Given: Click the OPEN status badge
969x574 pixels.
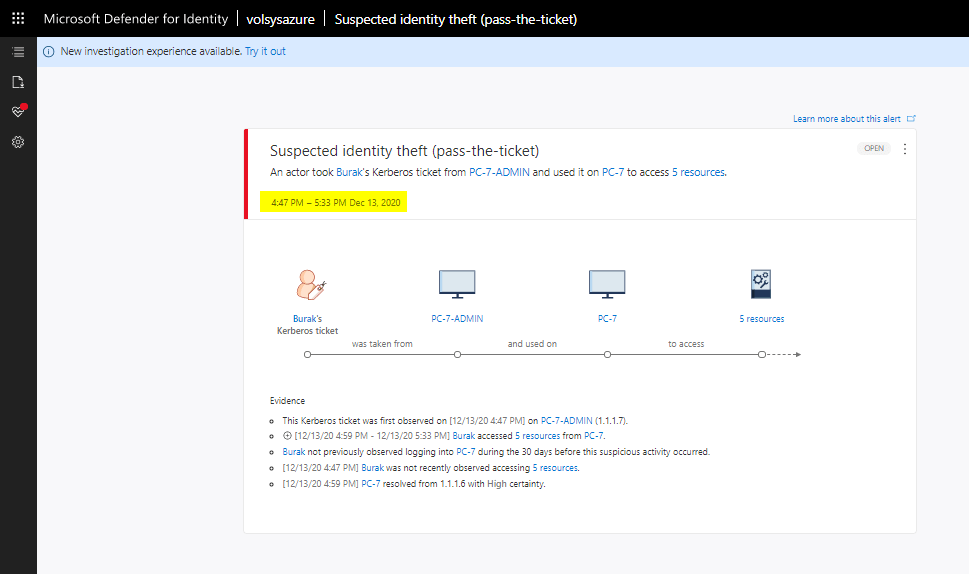Looking at the screenshot, I should tap(874, 149).
